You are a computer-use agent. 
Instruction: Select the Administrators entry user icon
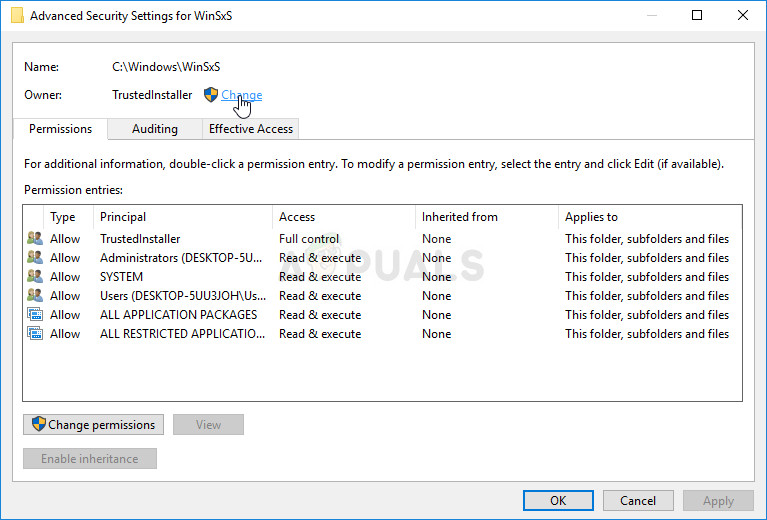pyautogui.click(x=35, y=257)
